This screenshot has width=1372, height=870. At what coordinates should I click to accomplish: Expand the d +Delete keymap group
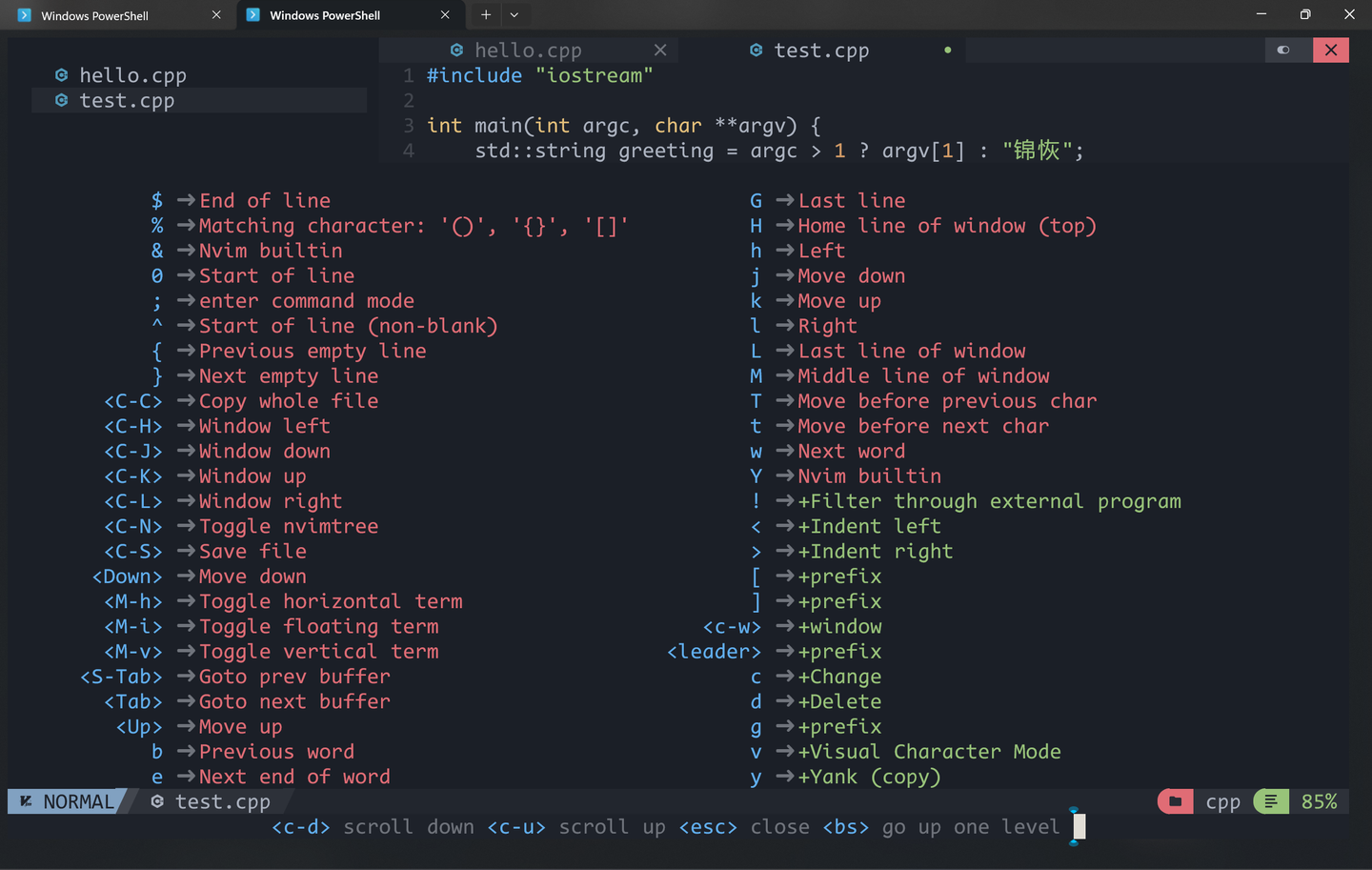coord(756,701)
